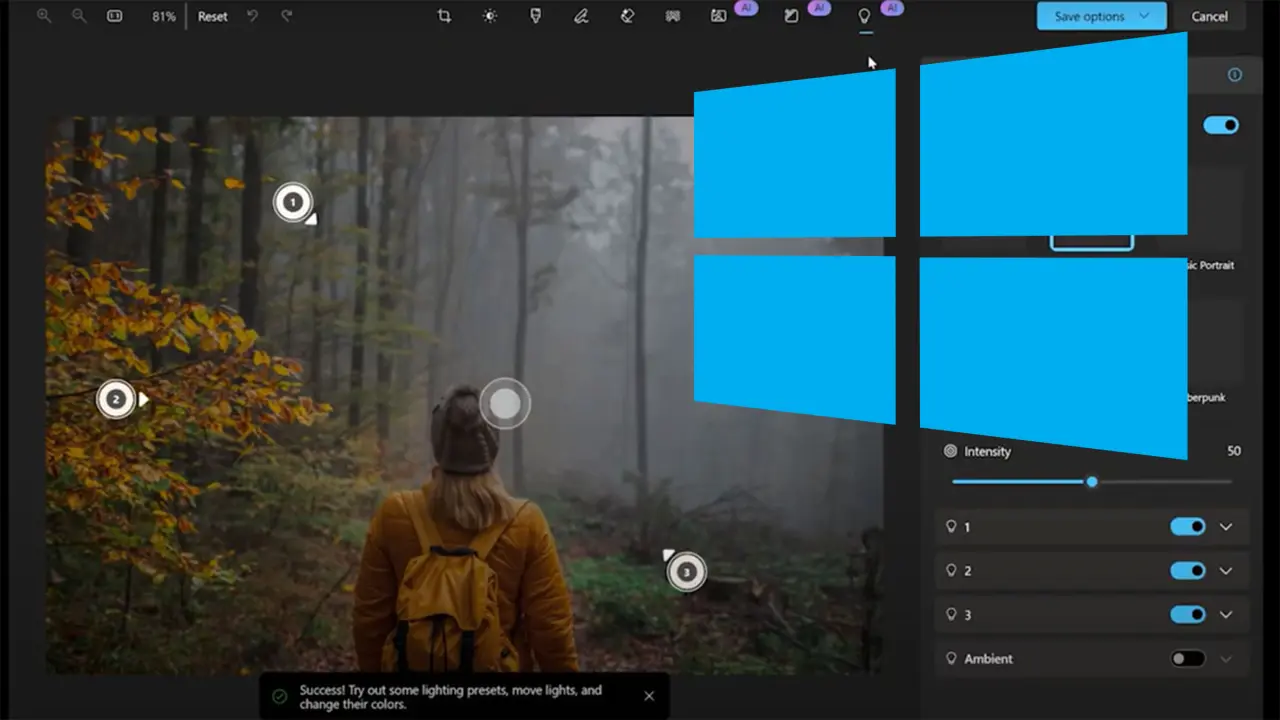The width and height of the screenshot is (1280, 720).
Task: Select the Crop tool in the toolbar
Action: pos(444,16)
